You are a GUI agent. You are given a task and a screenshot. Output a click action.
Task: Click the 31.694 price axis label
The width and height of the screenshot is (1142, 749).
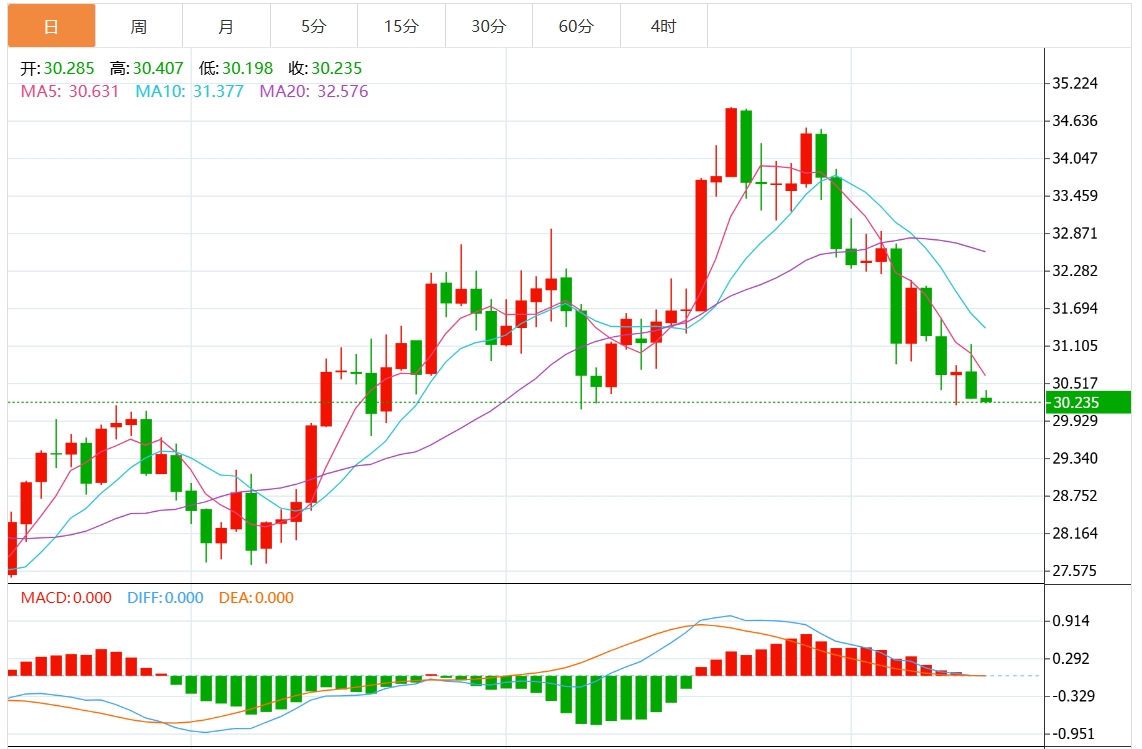pos(1075,308)
